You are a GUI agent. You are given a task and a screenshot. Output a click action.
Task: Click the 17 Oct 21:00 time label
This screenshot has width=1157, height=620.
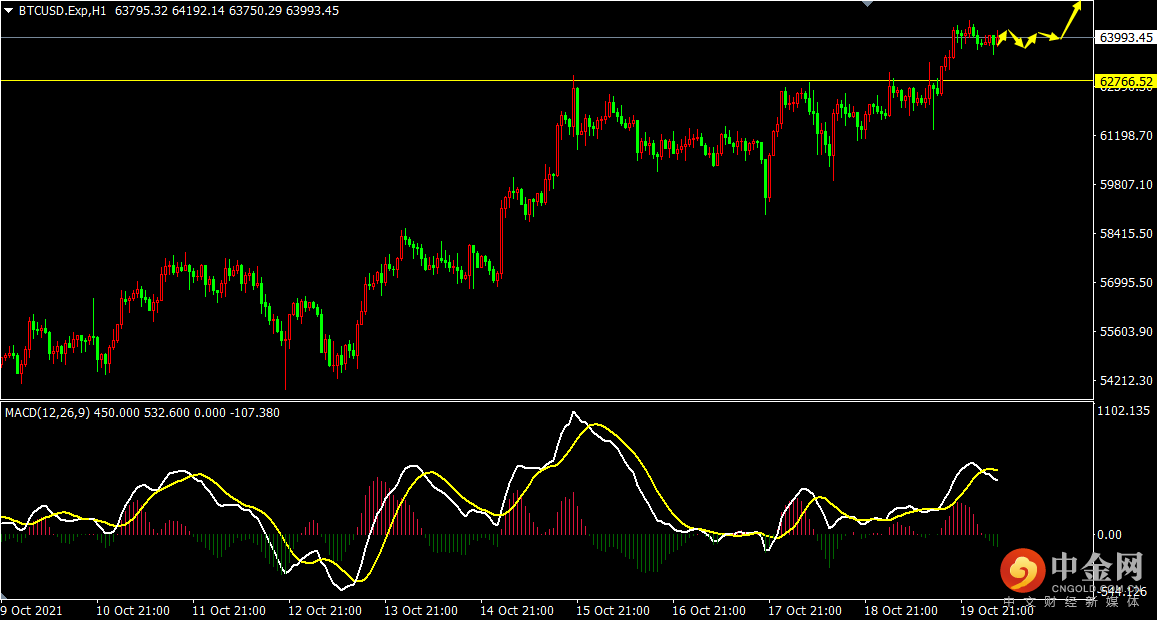pyautogui.click(x=804, y=611)
